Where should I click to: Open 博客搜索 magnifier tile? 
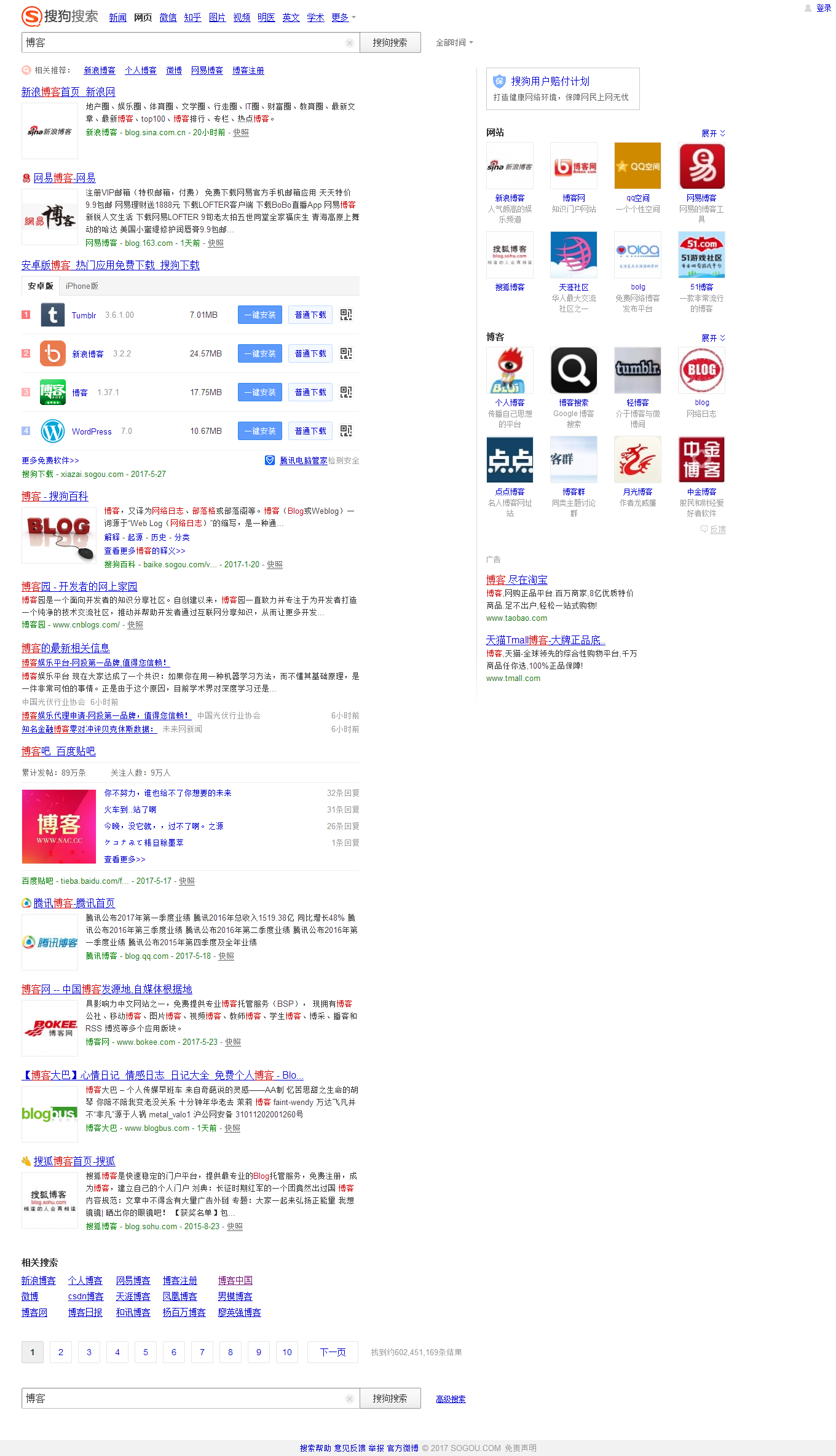[574, 371]
